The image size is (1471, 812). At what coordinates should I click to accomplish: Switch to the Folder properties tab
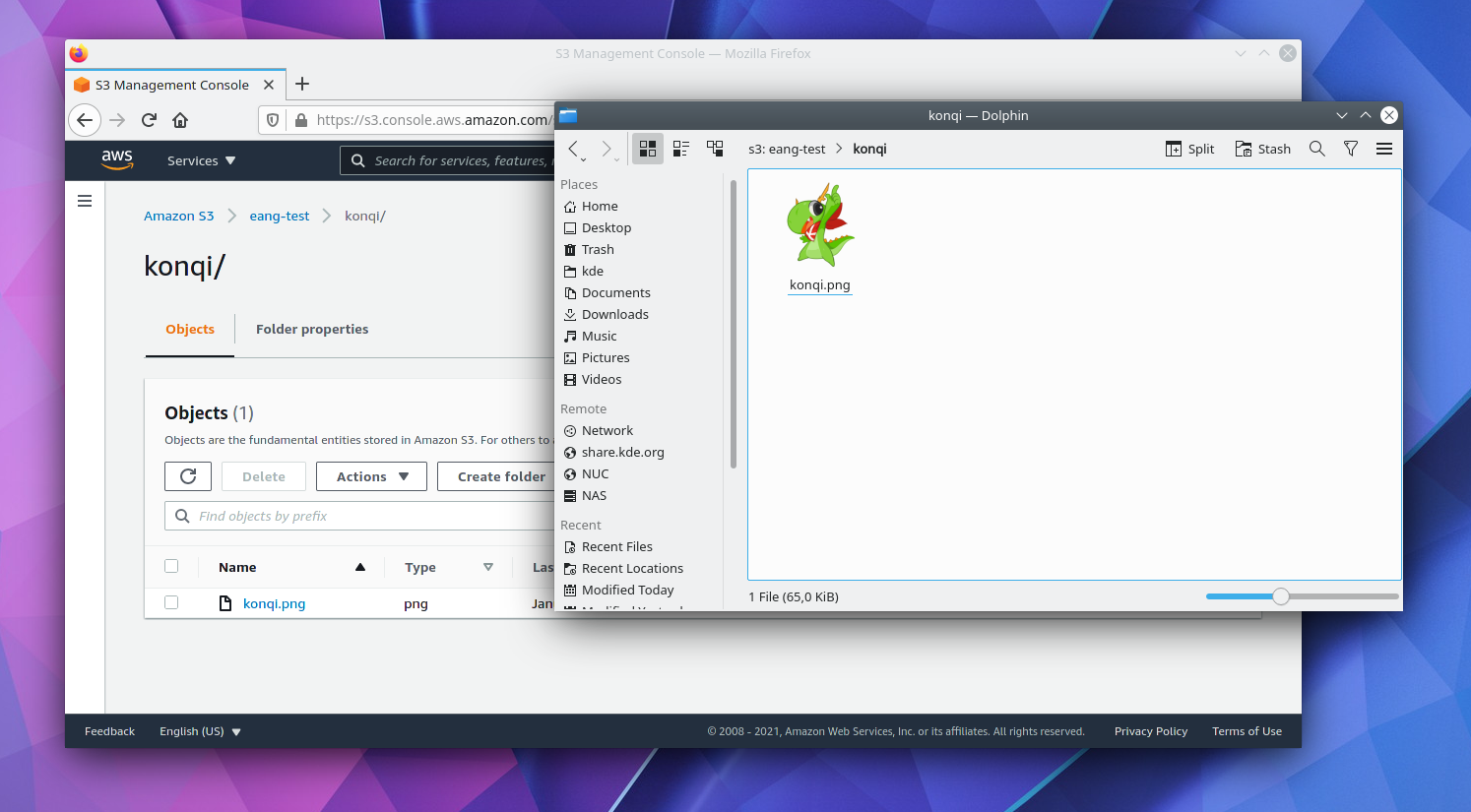tap(312, 329)
